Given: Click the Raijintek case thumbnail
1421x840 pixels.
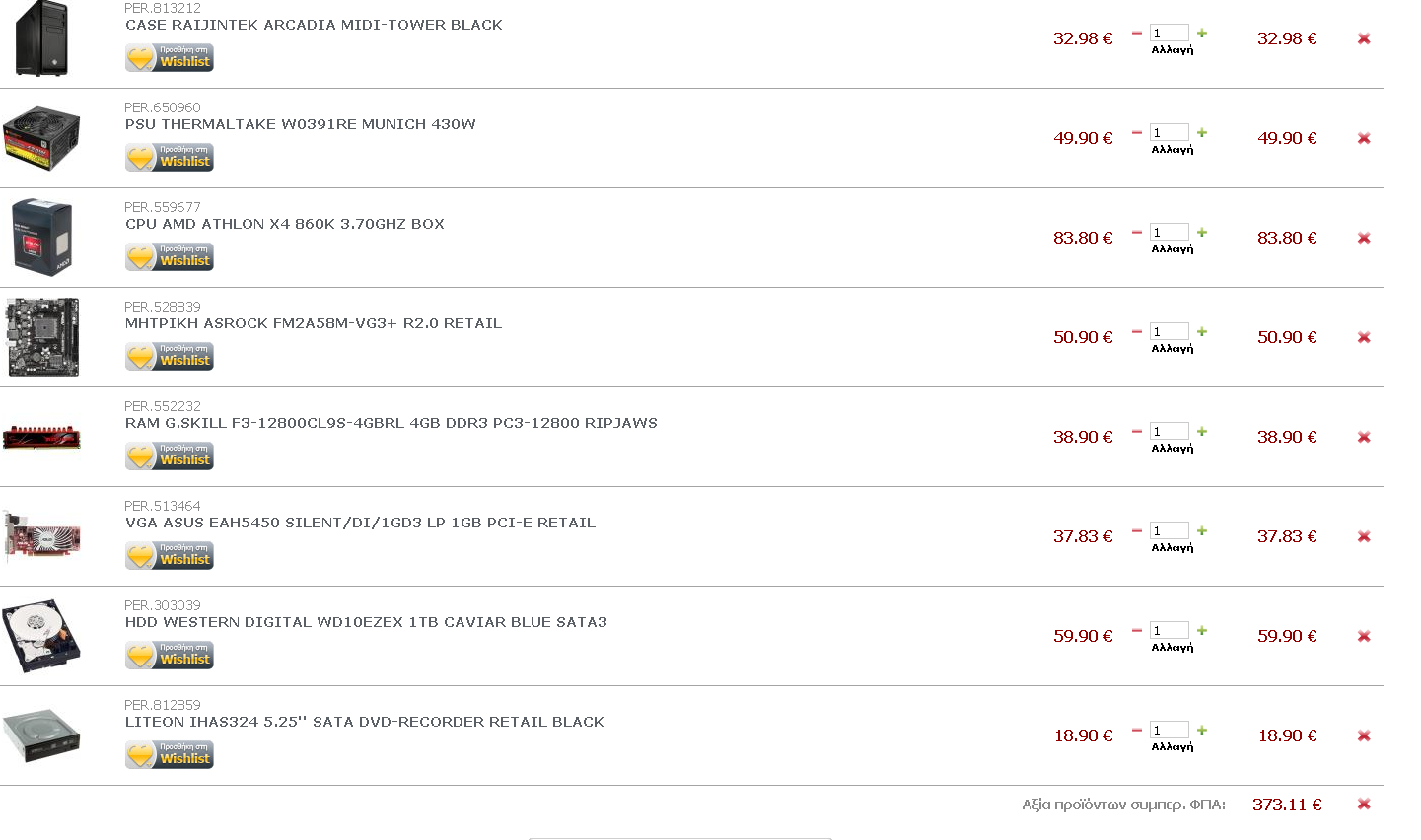Looking at the screenshot, I should pyautogui.click(x=41, y=38).
